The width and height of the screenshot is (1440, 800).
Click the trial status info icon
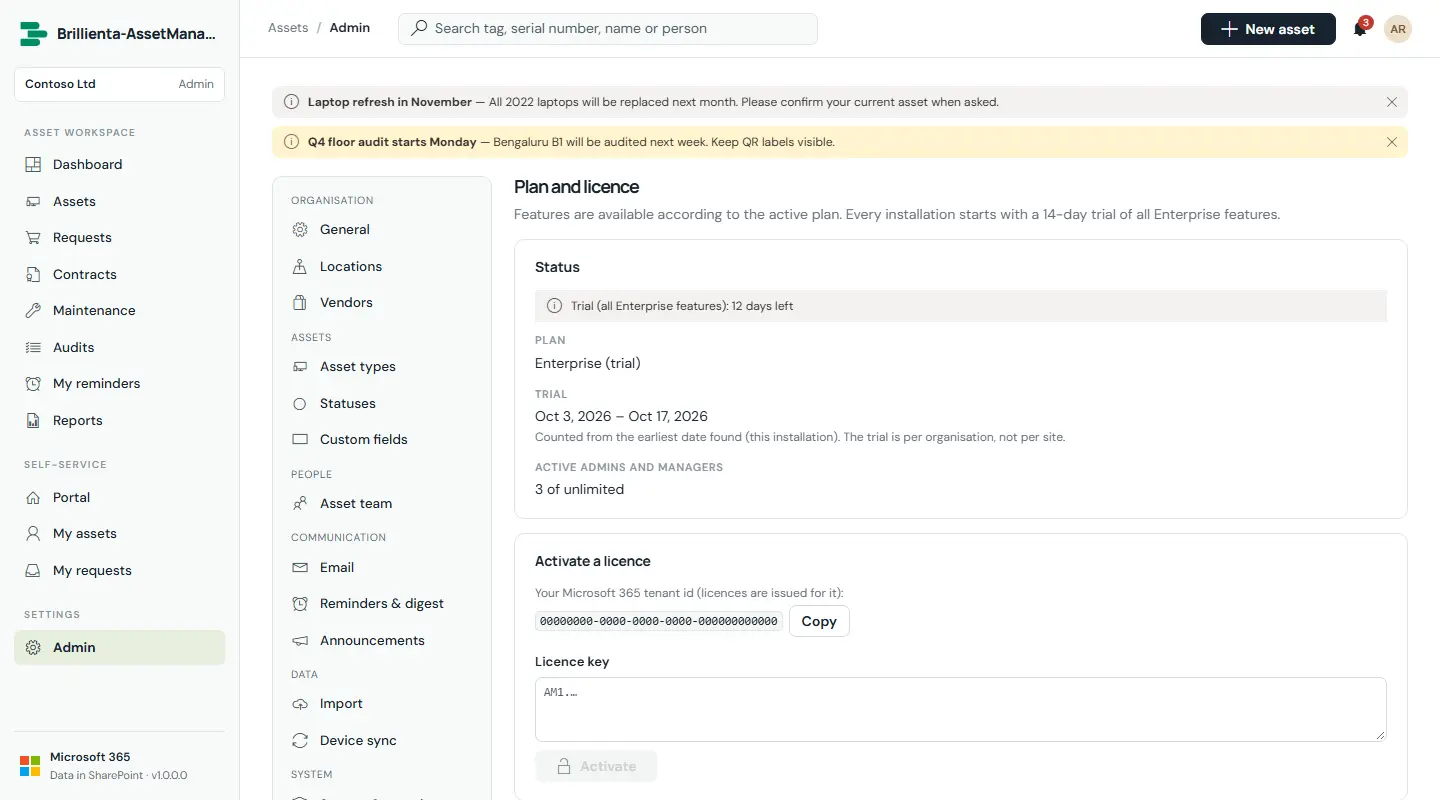(555, 306)
